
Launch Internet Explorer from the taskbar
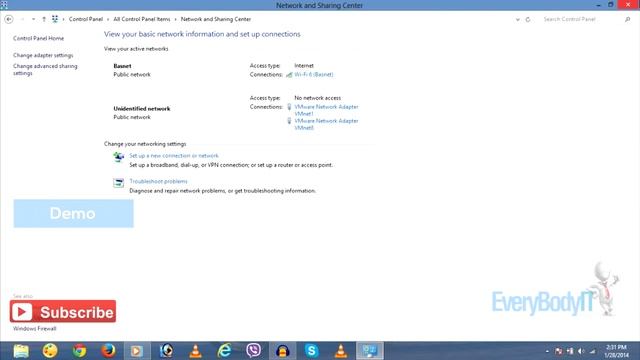(x=224, y=351)
